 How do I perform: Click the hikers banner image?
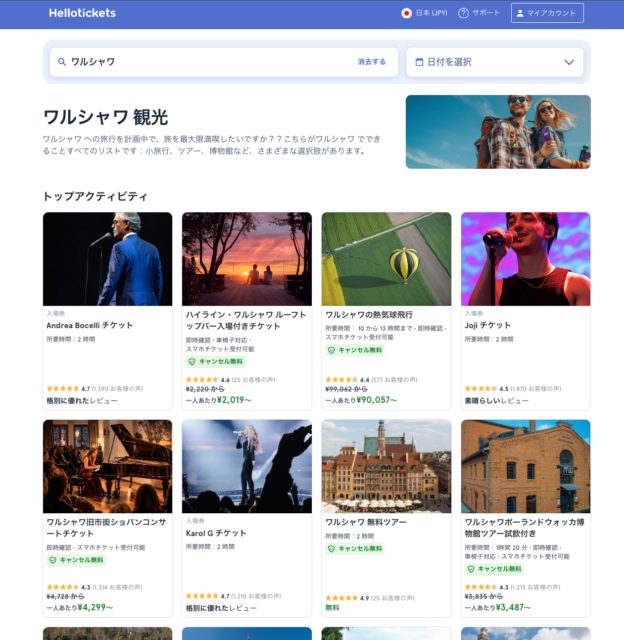[x=498, y=132]
